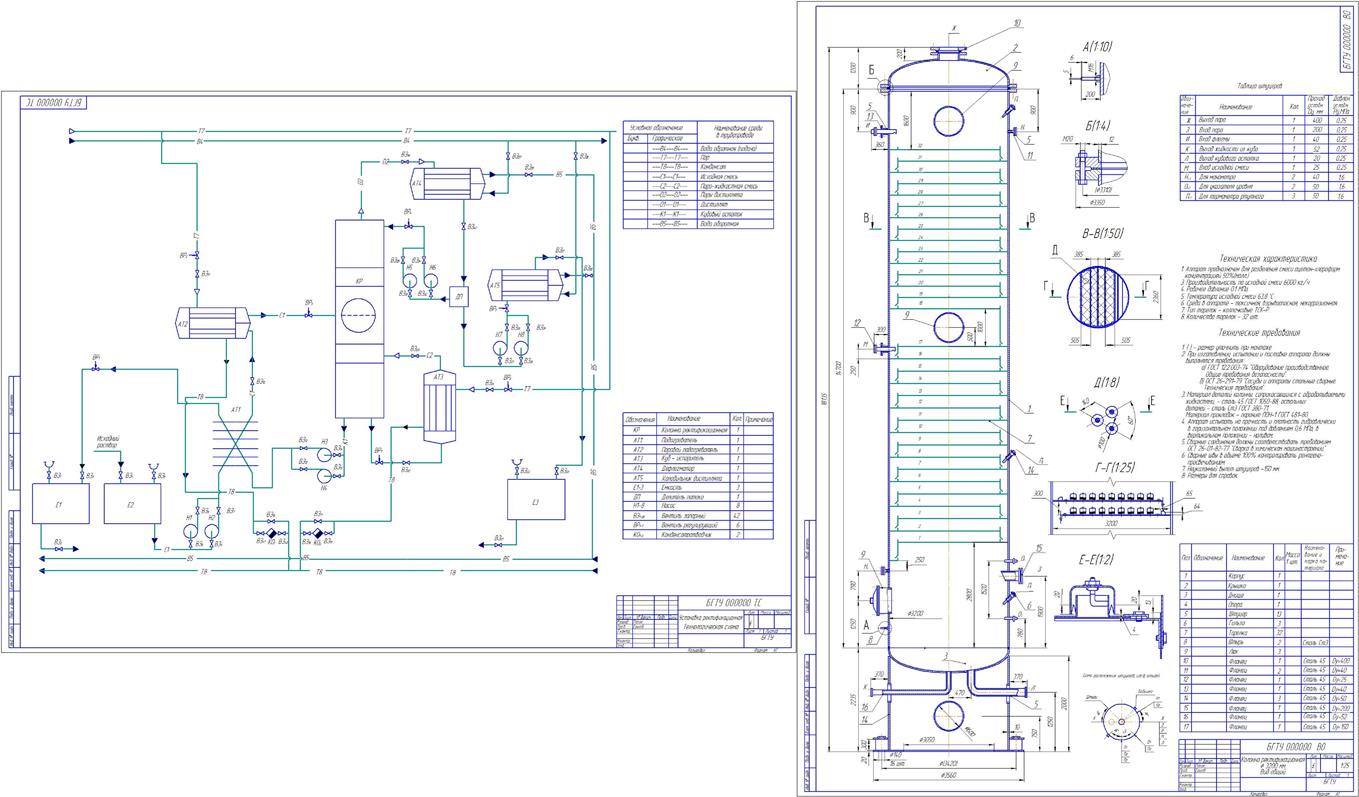The image size is (1359, 797).
Task: Select the ДП flow divider box
Action: 460,298
